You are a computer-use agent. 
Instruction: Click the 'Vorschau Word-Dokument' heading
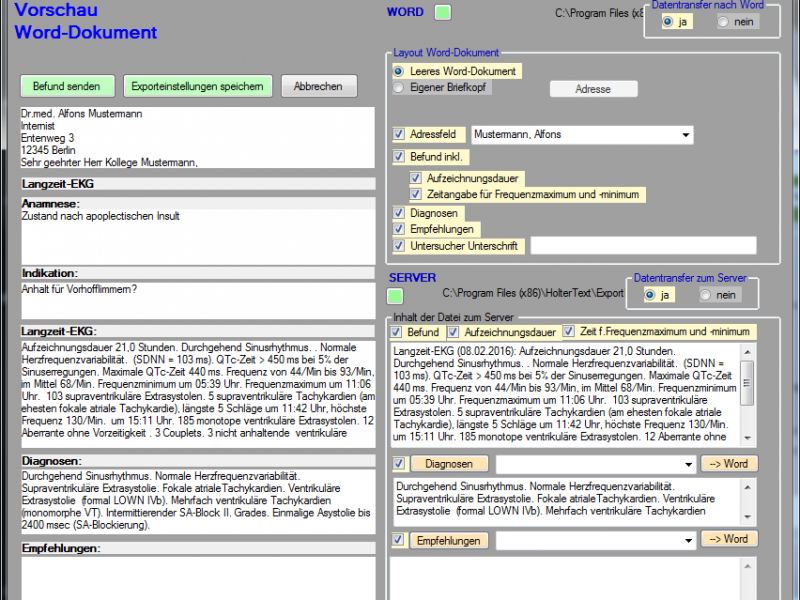[x=86, y=21]
